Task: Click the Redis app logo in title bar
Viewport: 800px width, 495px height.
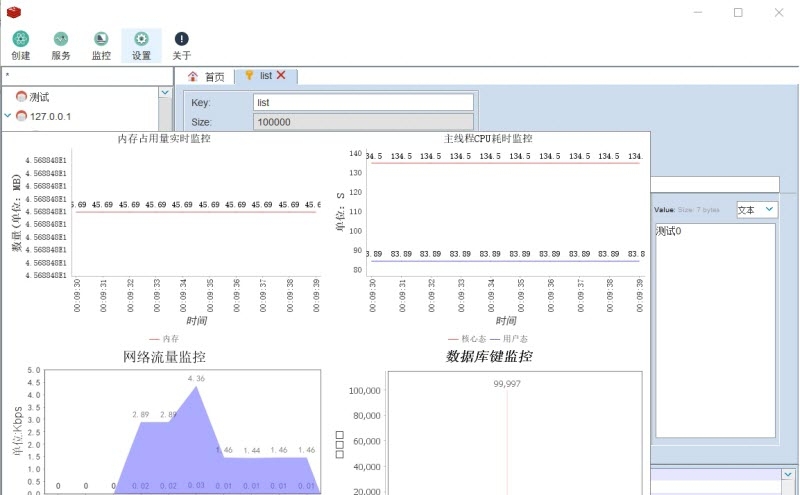Action: point(13,11)
